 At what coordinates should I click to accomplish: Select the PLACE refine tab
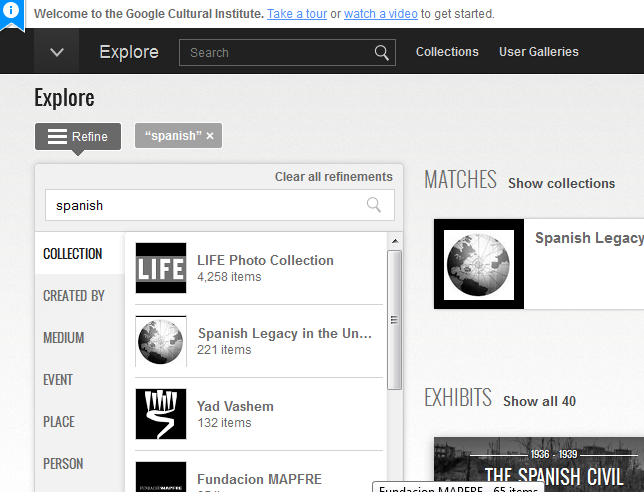[80, 422]
